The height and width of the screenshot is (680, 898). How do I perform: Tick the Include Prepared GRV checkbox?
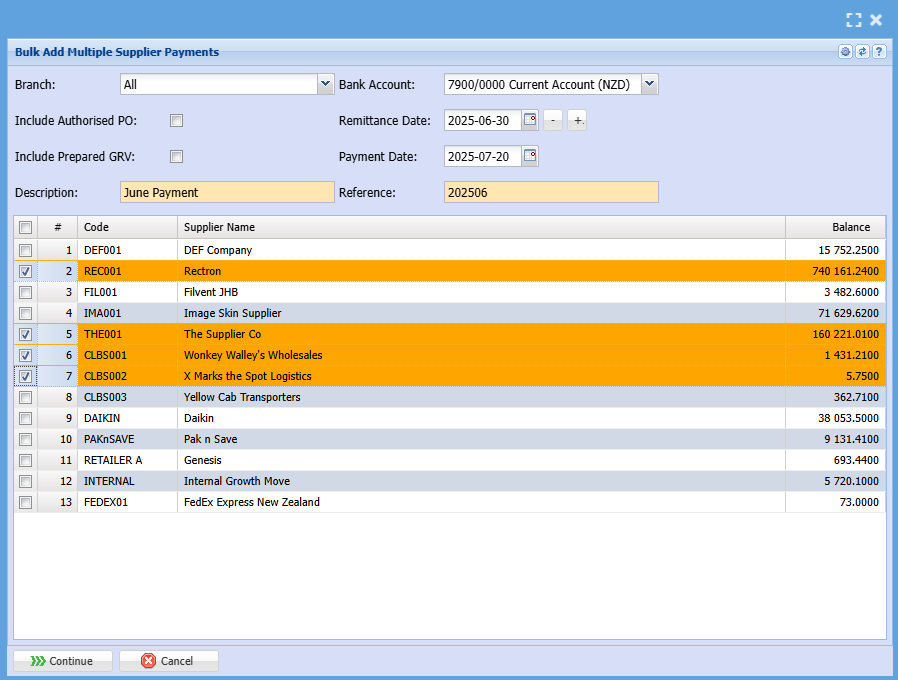176,156
